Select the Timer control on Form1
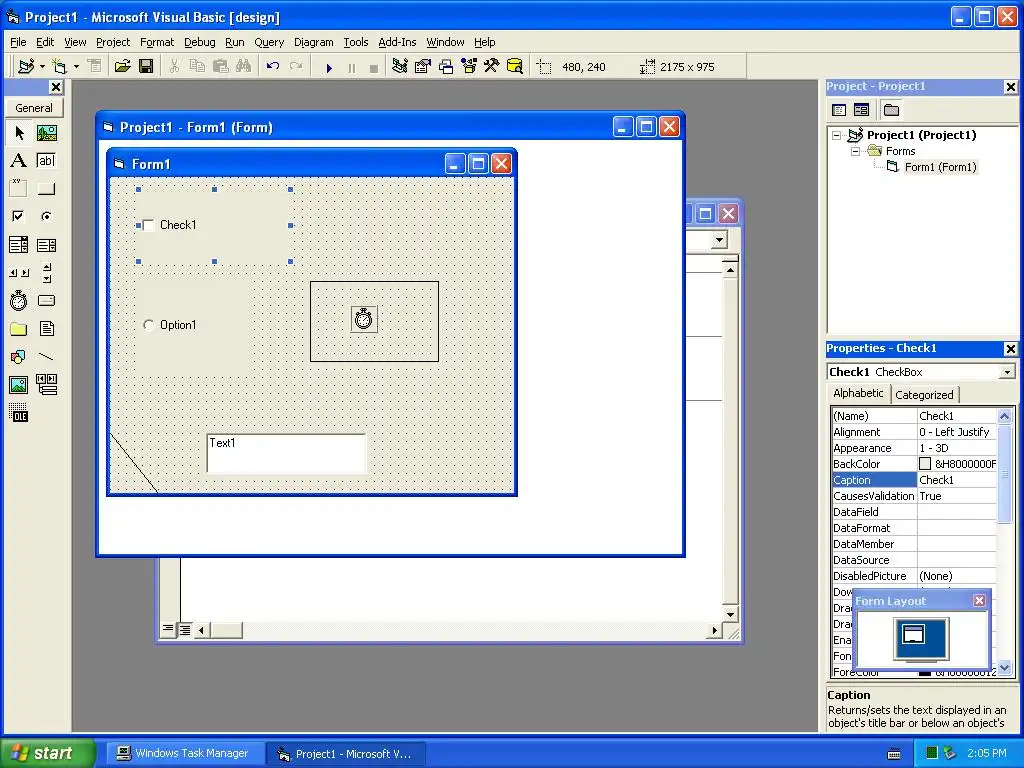Screen dimensions: 1024x768 (364, 319)
